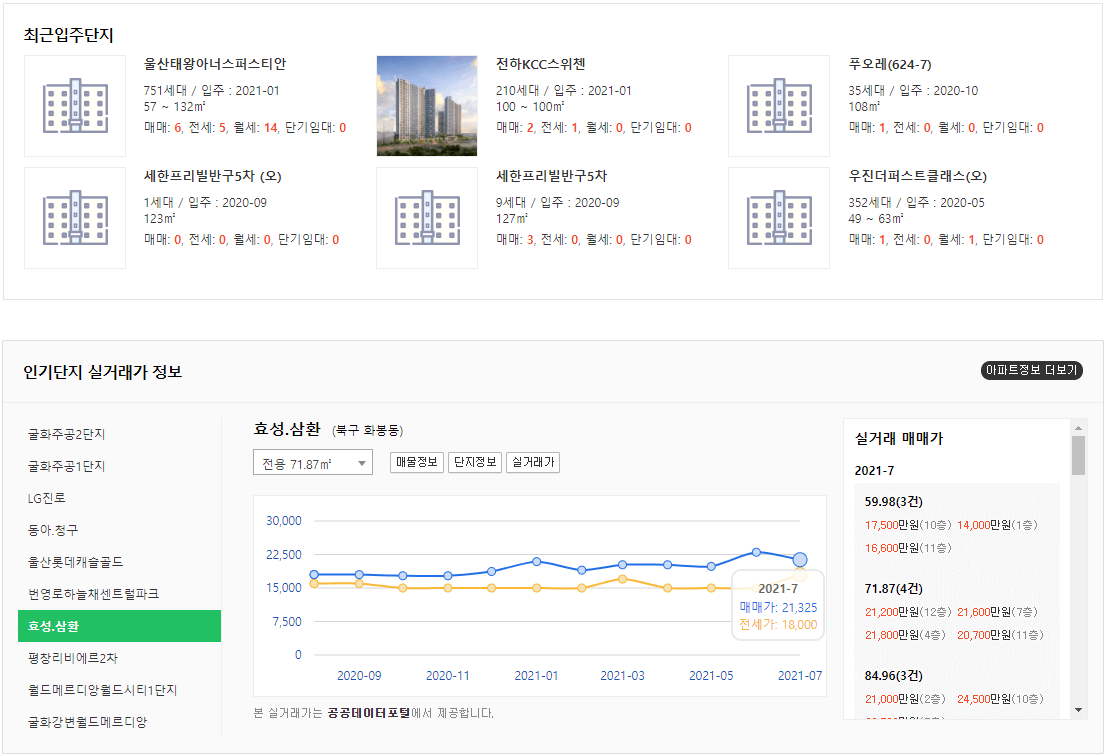Click the 2021-7 highlighted chart data point
The height and width of the screenshot is (756, 1105).
point(800,560)
